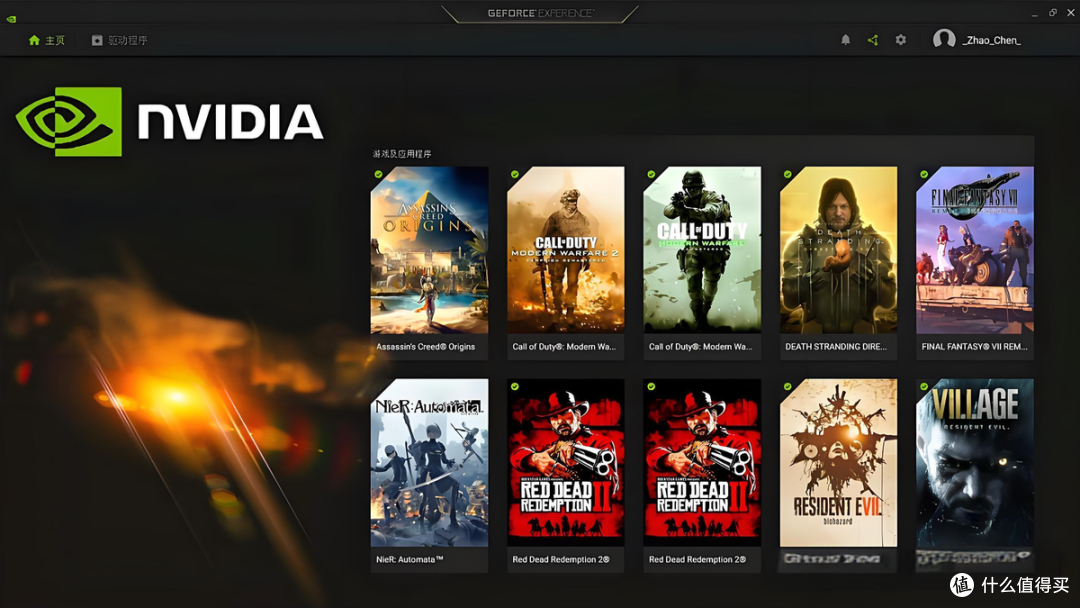Screen dimensions: 1080x608
Task: Click the green checkmark badge on Death Stranding
Action: (x=788, y=174)
